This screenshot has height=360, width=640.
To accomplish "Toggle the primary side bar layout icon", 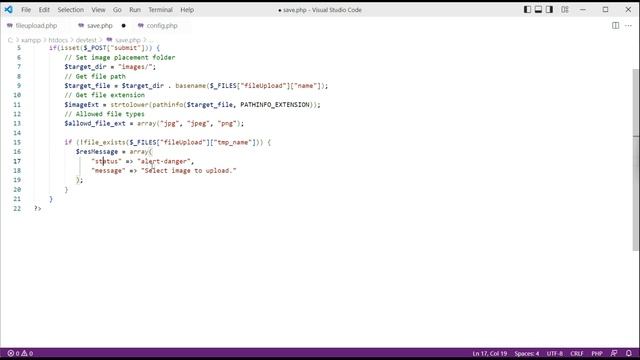I will coord(527,9).
